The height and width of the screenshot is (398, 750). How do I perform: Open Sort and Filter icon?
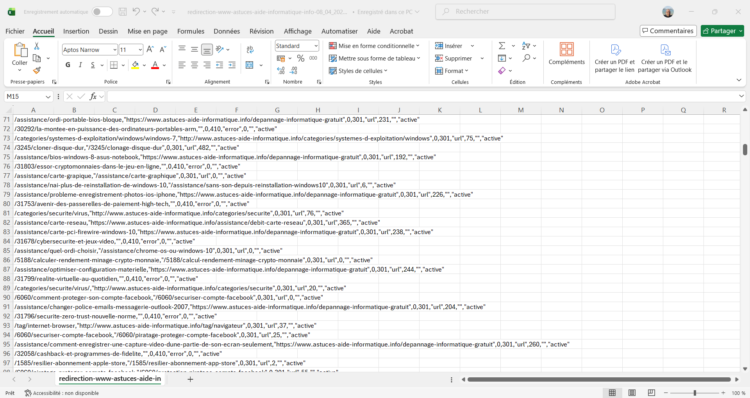(x=526, y=46)
